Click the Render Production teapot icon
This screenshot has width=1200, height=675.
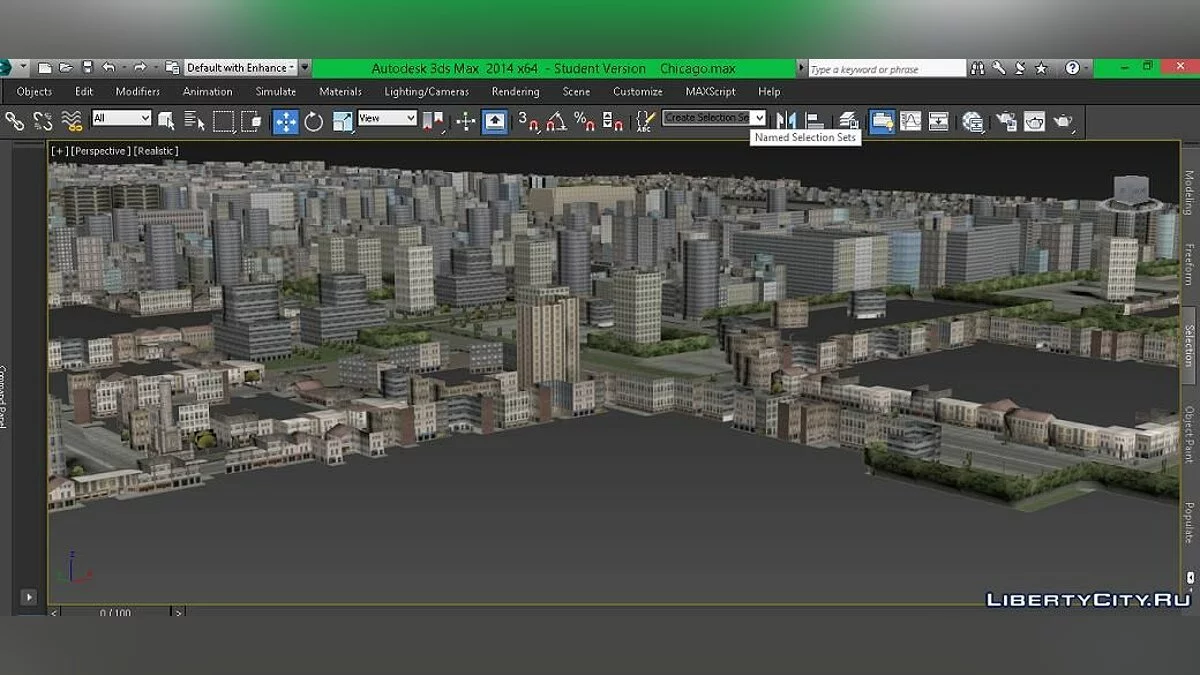point(1062,121)
